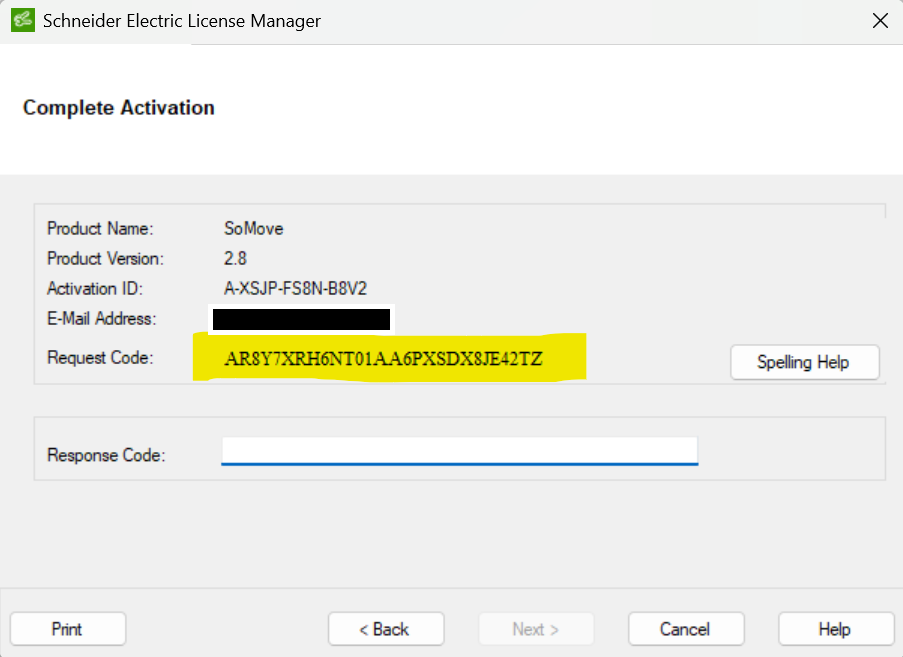Click the product name SoMove
Image resolution: width=903 pixels, height=657 pixels.
tap(253, 229)
